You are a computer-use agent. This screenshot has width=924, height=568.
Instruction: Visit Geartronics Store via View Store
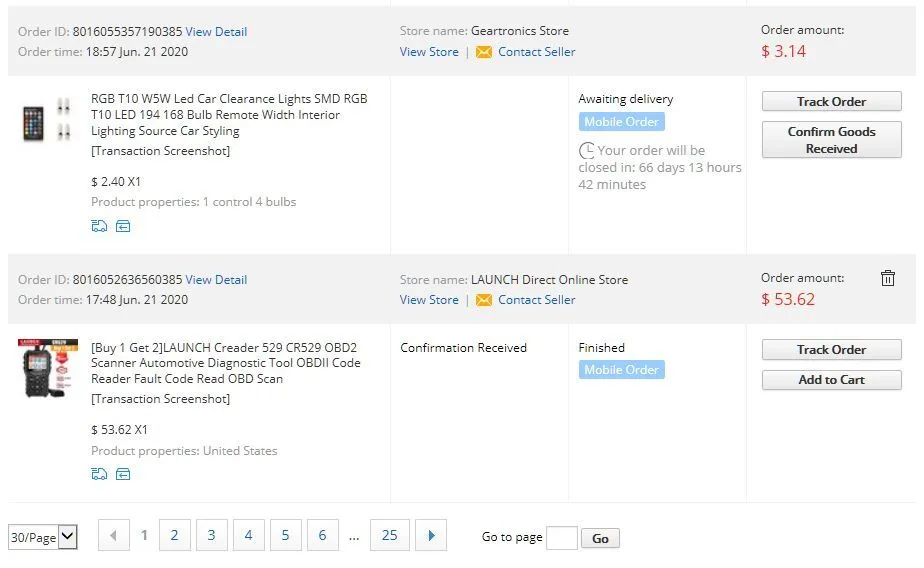pyautogui.click(x=429, y=52)
